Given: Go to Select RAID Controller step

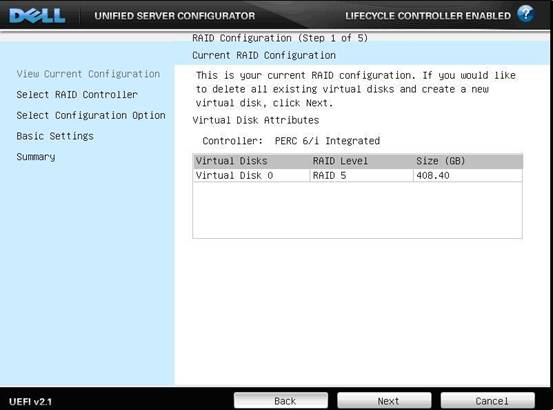Looking at the screenshot, I should (x=77, y=94).
